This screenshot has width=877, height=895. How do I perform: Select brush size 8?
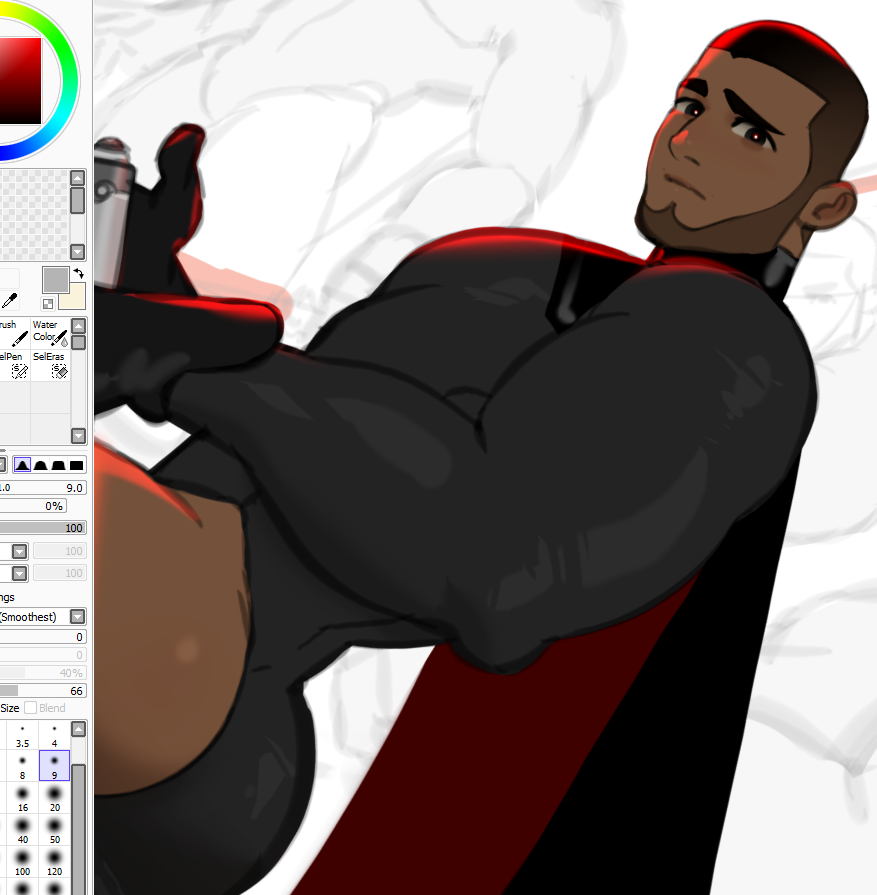tap(22, 767)
